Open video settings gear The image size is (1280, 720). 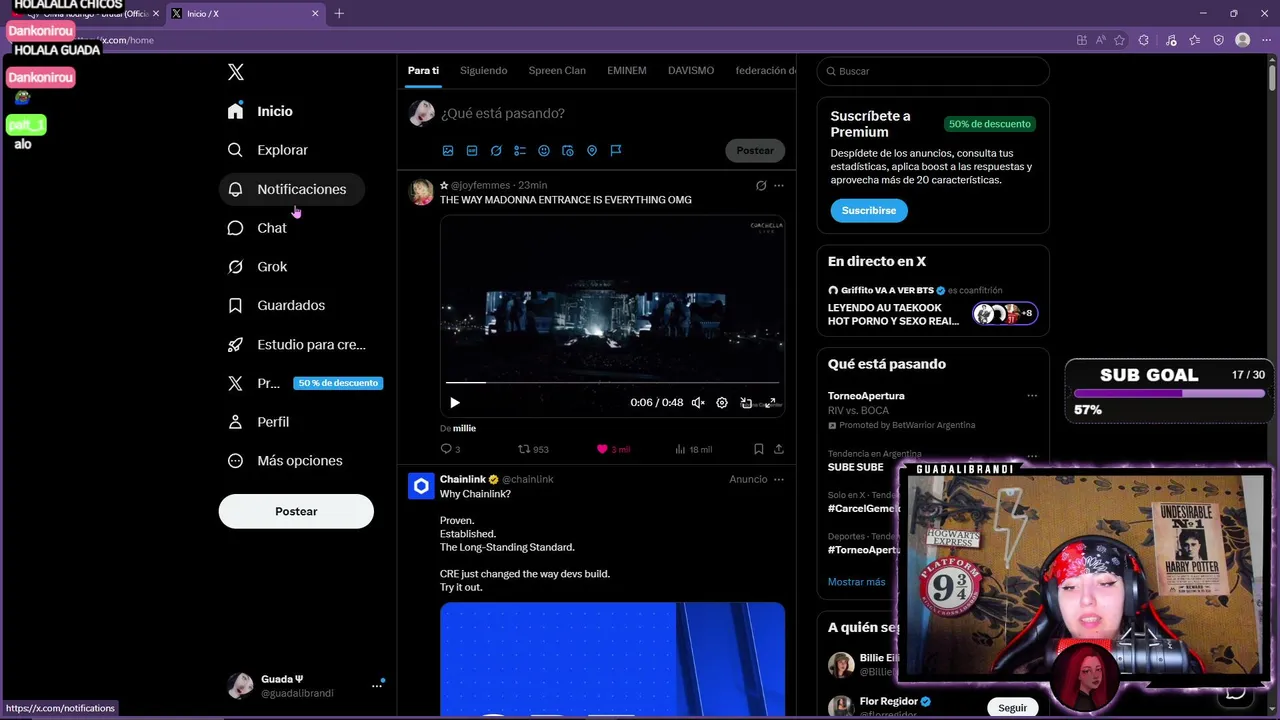pyautogui.click(x=722, y=403)
